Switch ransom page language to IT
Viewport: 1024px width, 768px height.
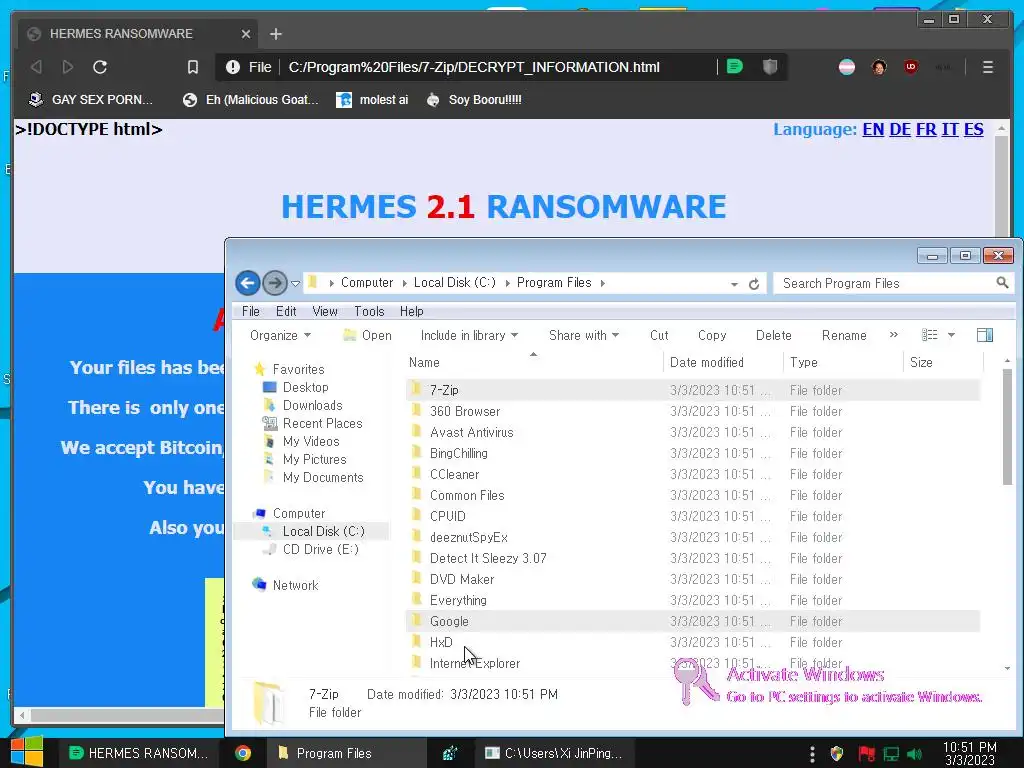950,129
